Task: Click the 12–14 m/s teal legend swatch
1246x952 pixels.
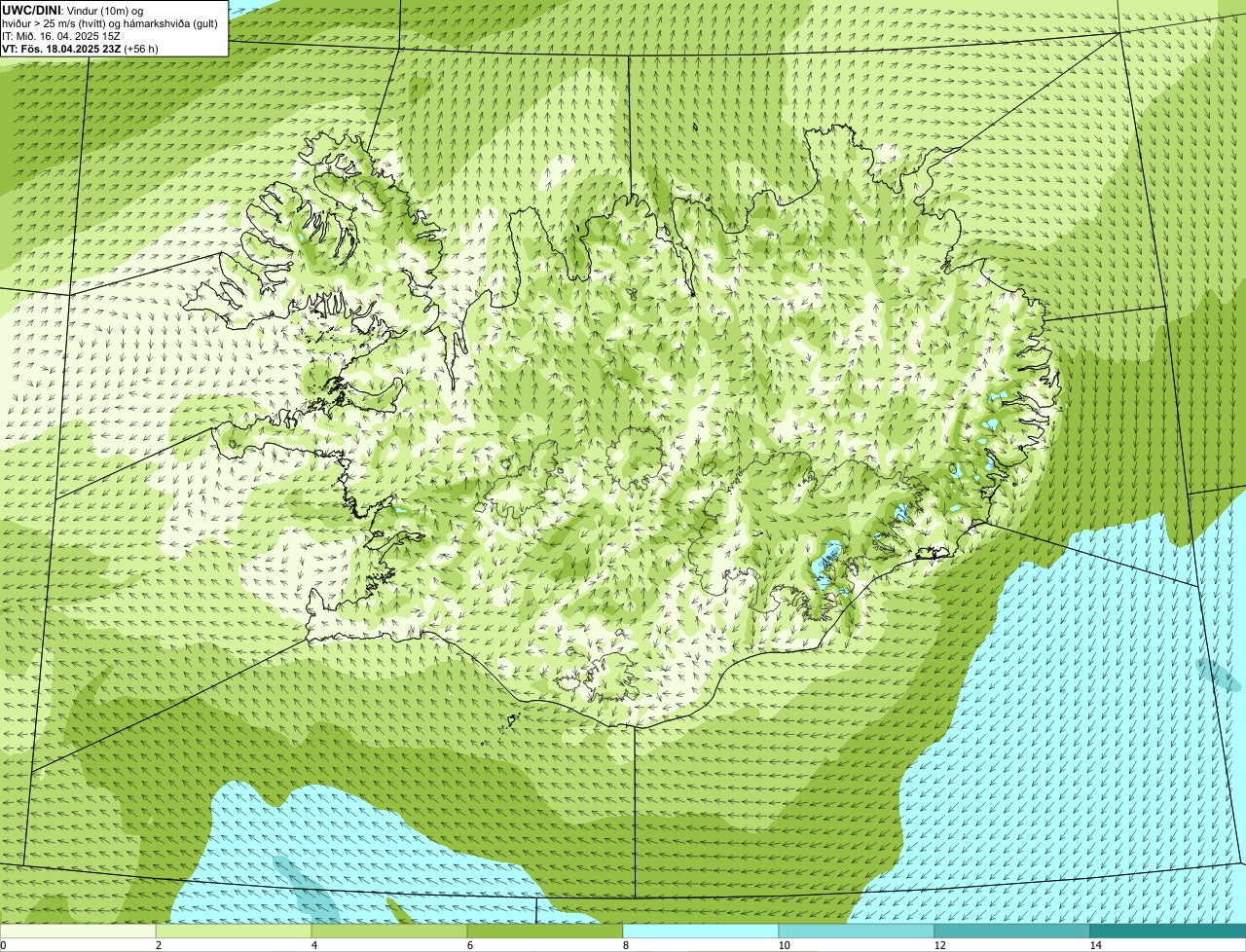Action: pos(1012,931)
